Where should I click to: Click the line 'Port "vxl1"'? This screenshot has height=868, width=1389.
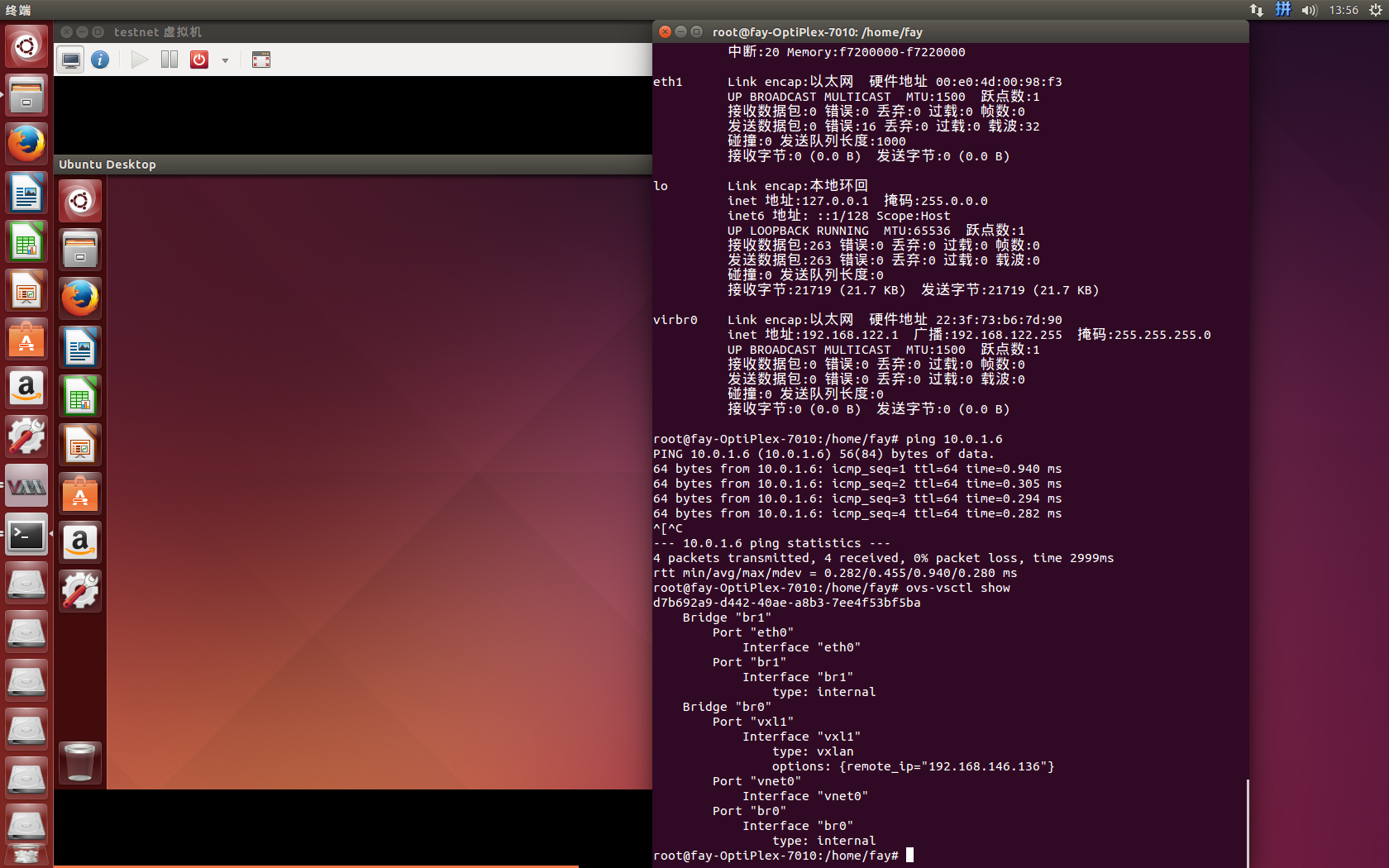click(x=753, y=722)
